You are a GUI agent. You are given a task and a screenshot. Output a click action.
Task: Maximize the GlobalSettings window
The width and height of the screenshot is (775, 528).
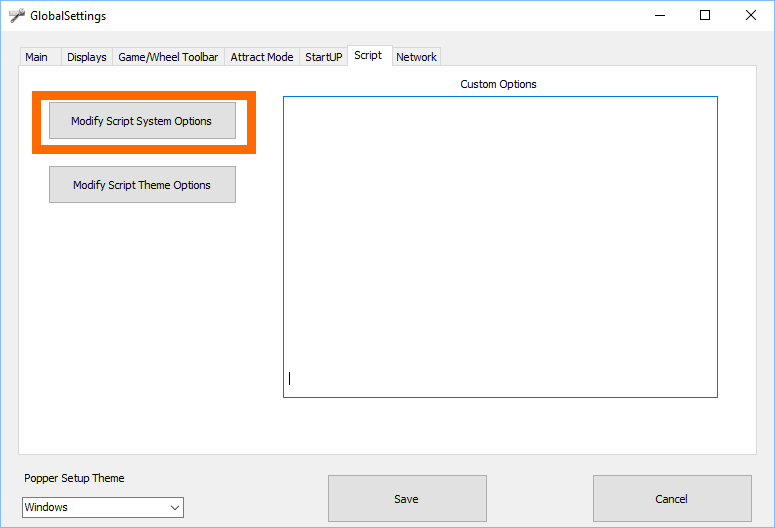(705, 16)
